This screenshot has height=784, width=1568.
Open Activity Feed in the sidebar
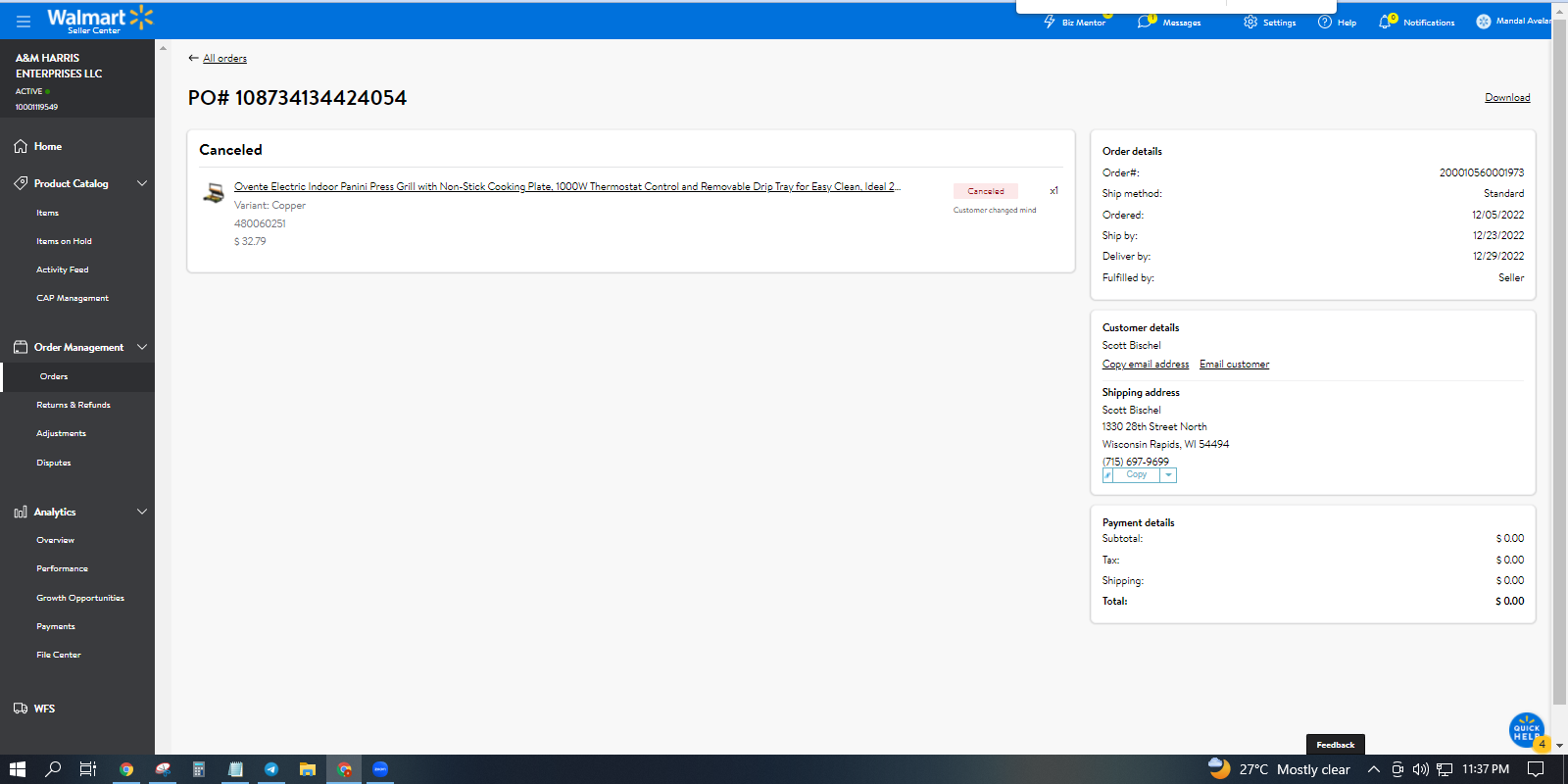[x=63, y=269]
